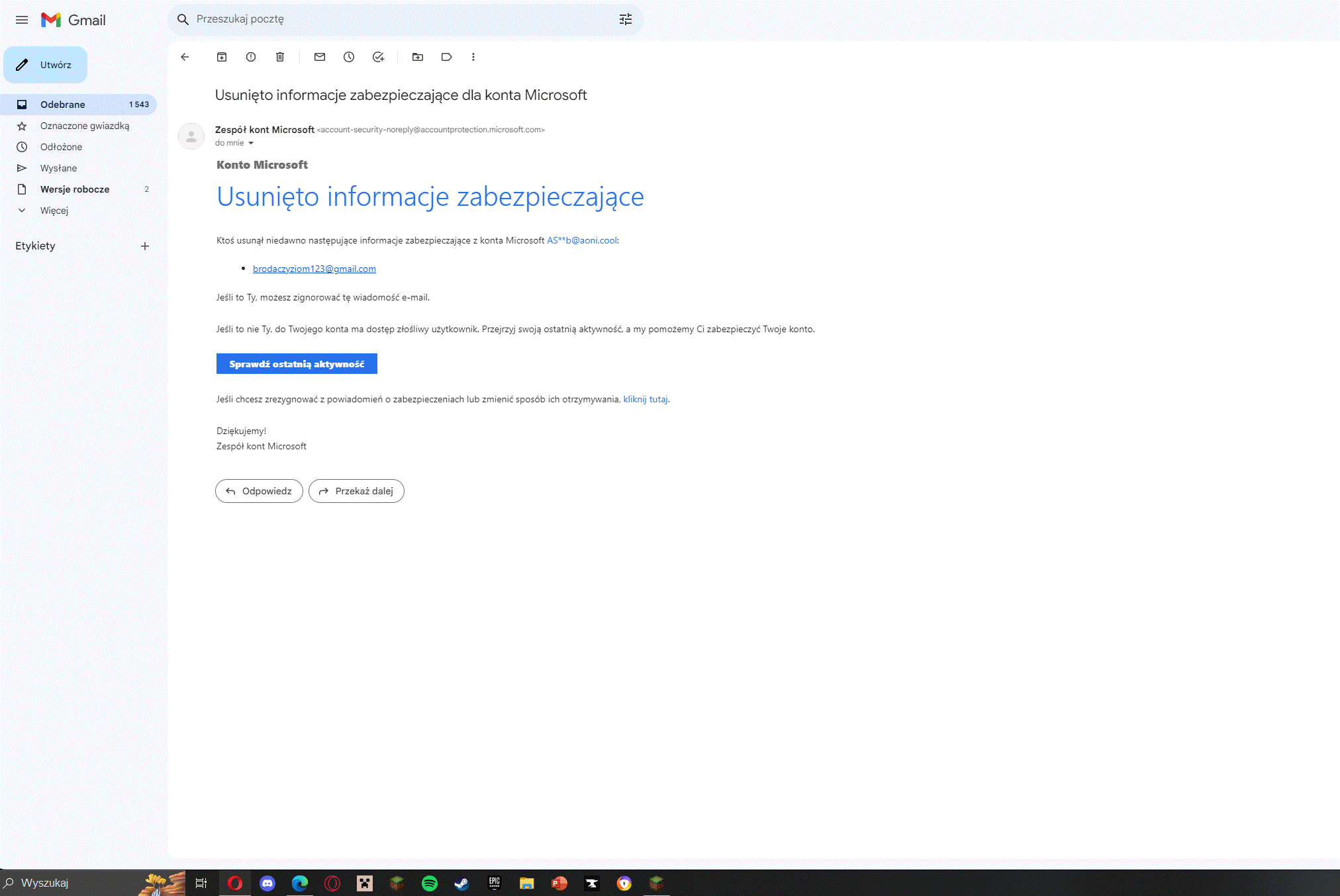Open PowerPoint from the taskbar
The height and width of the screenshot is (896, 1340).
[559, 883]
